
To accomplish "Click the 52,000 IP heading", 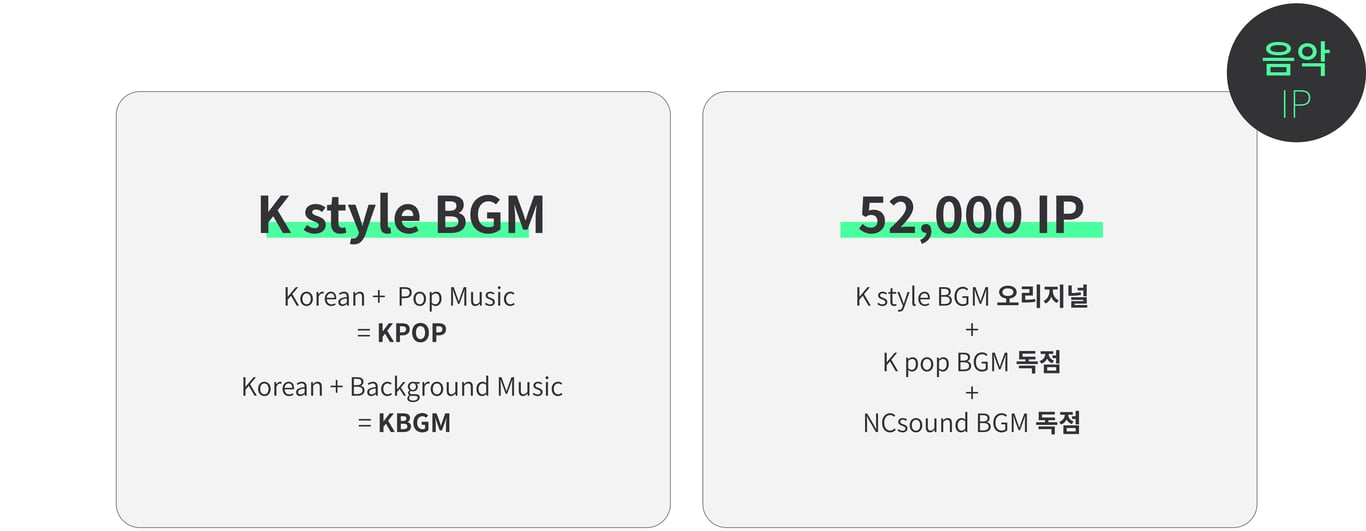I will tap(971, 213).
